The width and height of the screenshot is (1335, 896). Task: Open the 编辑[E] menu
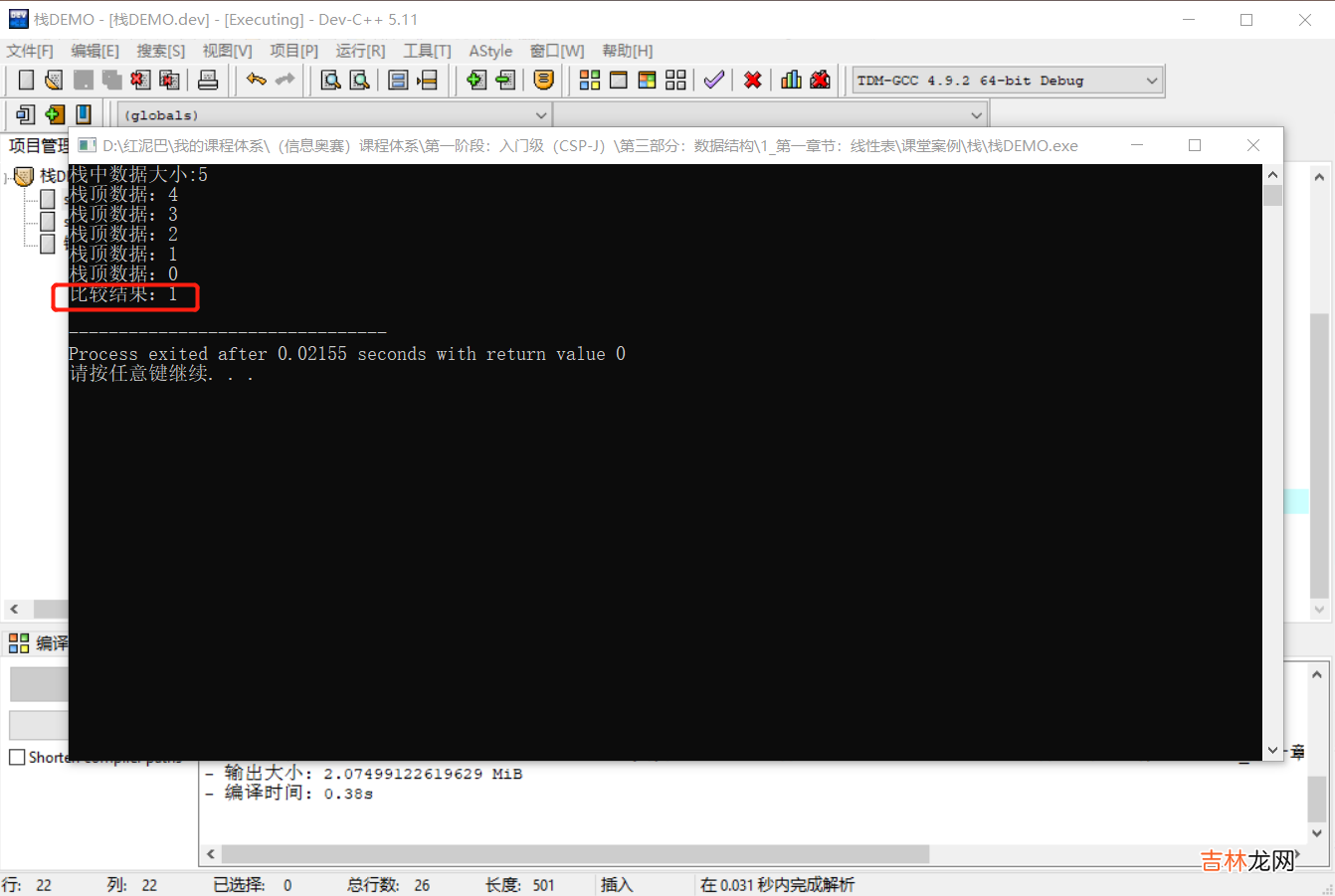pyautogui.click(x=95, y=51)
